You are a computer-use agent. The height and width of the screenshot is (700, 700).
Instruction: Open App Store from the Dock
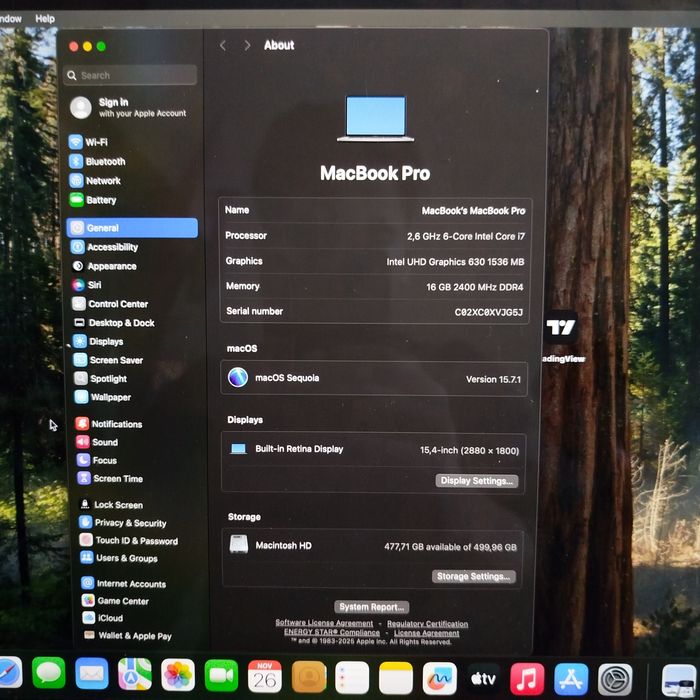click(x=571, y=680)
